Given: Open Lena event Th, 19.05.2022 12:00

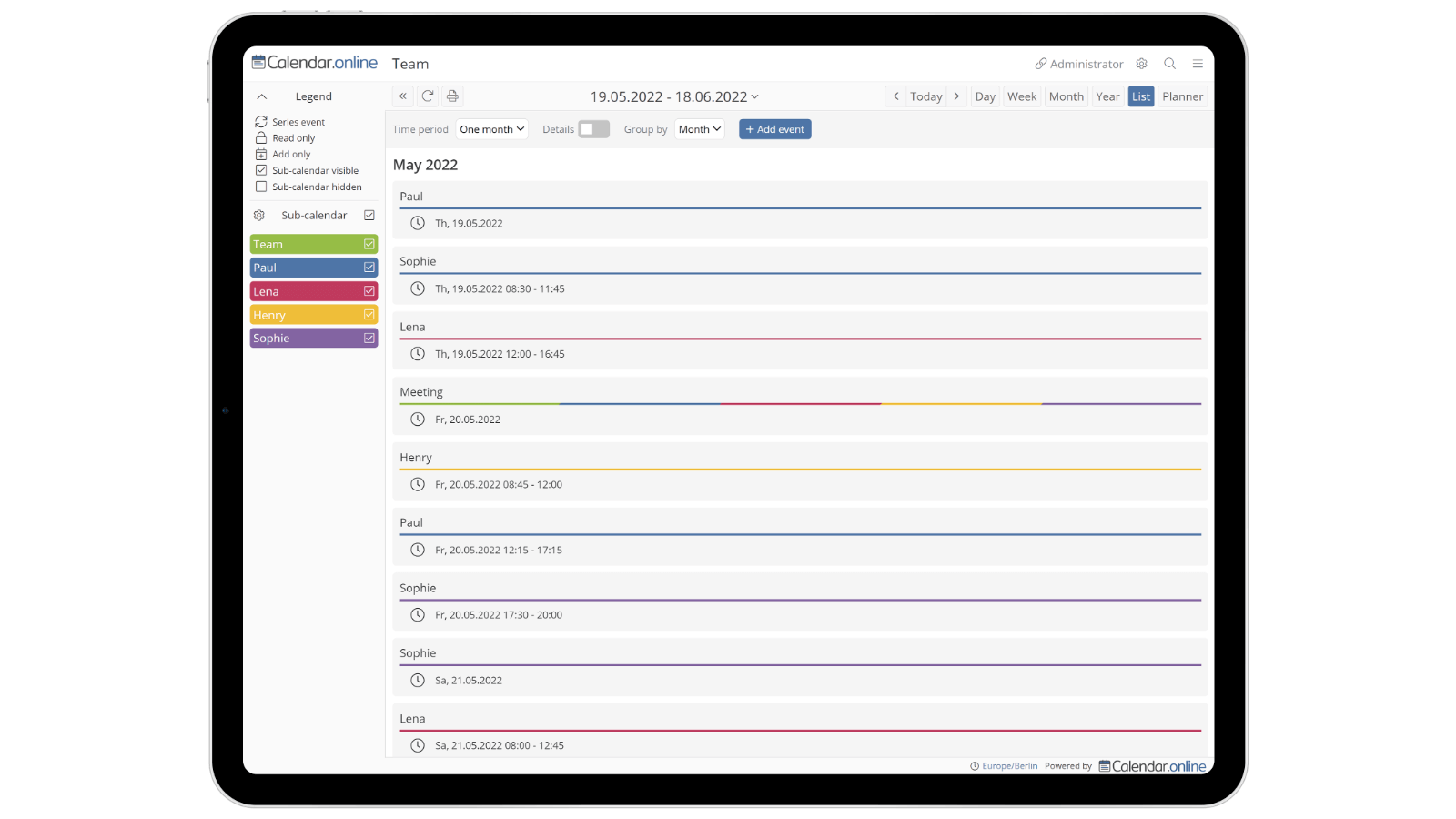Looking at the screenshot, I should pyautogui.click(x=800, y=340).
